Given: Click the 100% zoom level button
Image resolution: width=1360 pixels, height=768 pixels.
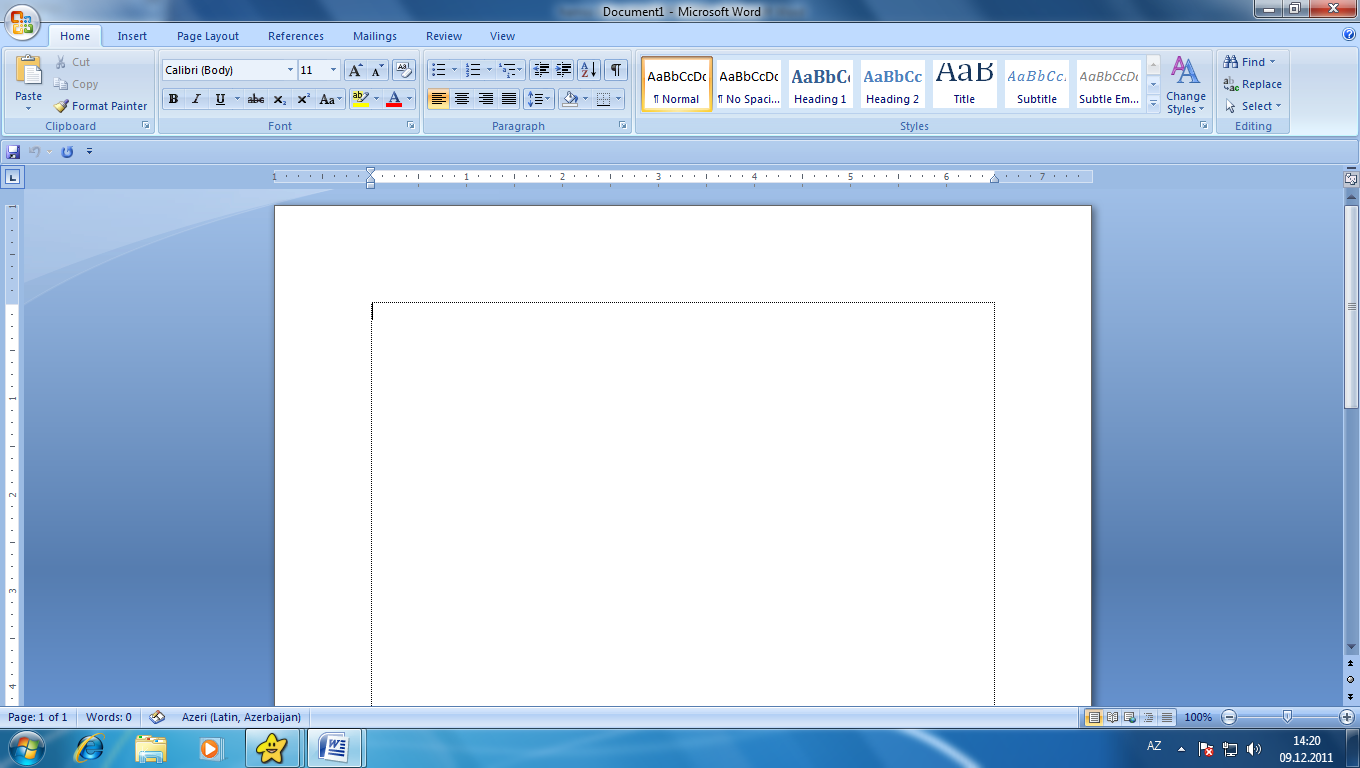Looking at the screenshot, I should pyautogui.click(x=1198, y=717).
